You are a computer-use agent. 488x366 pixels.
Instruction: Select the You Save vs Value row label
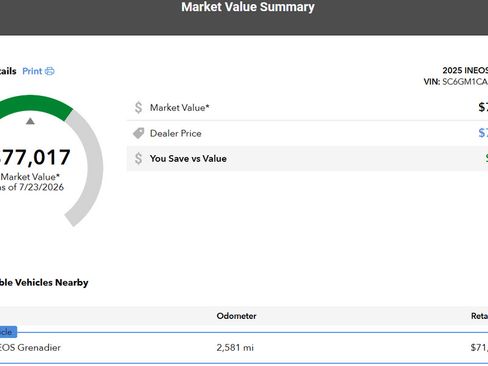point(188,159)
